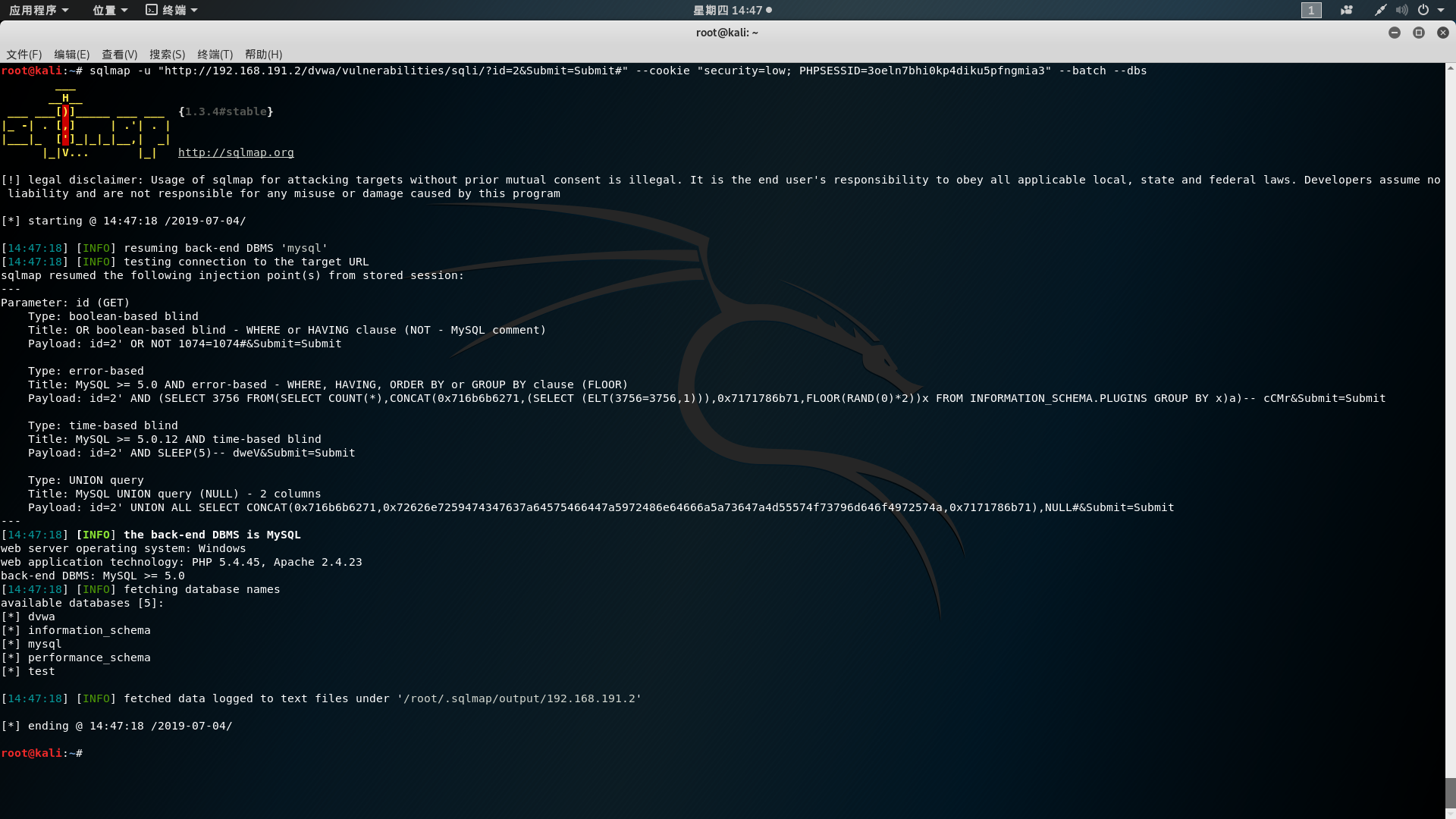Click the screen recorder camera icon
This screenshot has height=819, width=1456.
point(1347,10)
